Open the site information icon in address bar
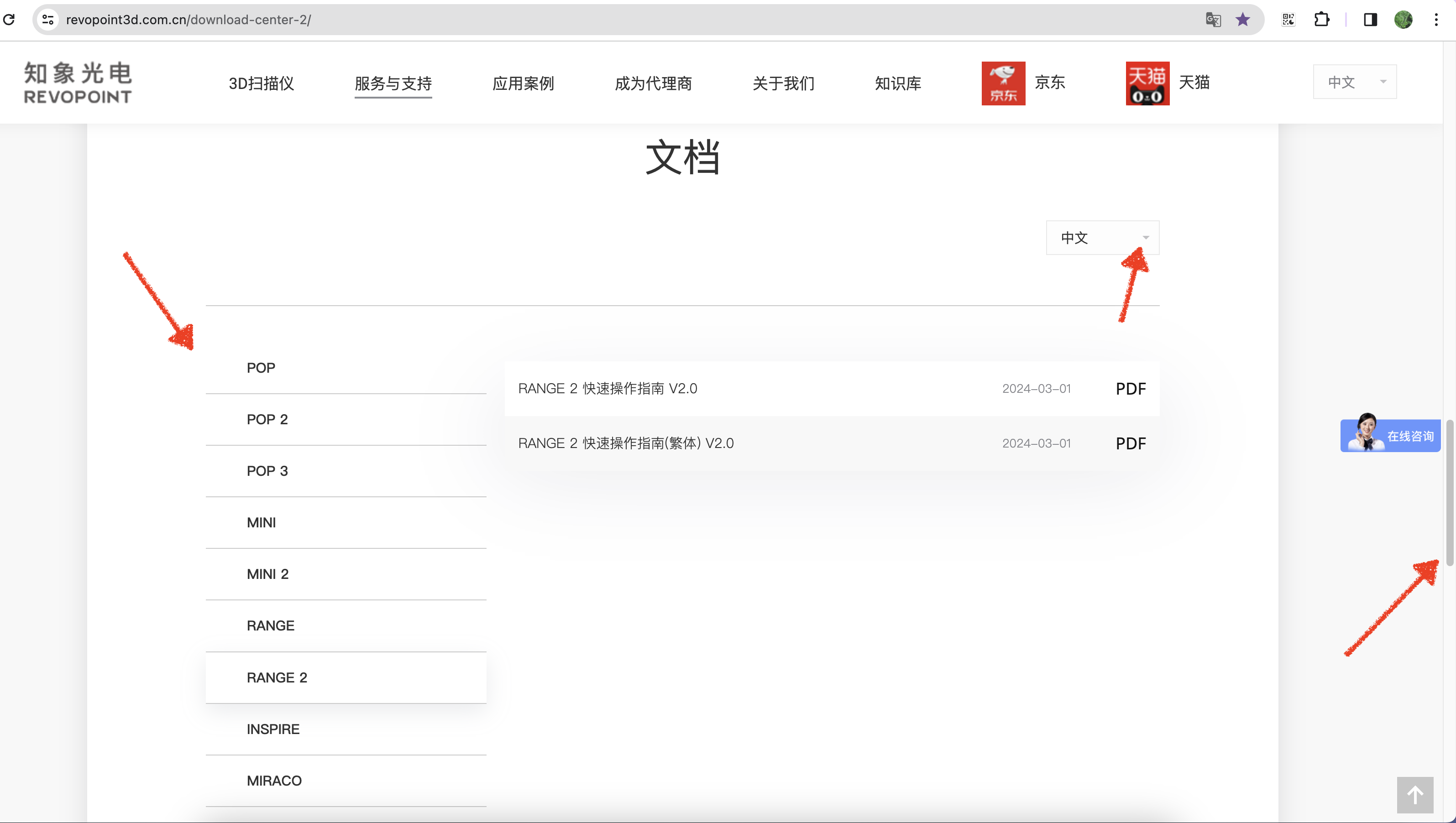 pyautogui.click(x=48, y=20)
